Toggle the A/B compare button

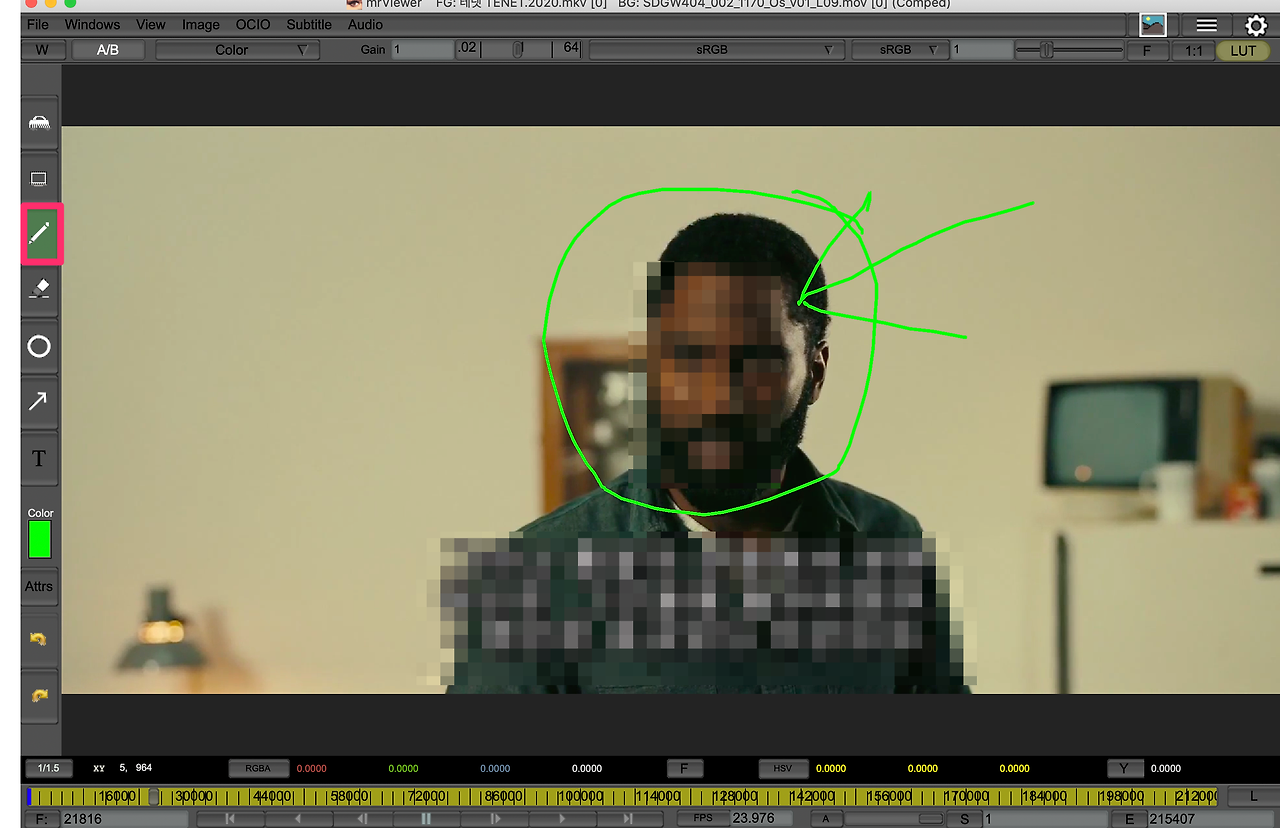pos(108,50)
